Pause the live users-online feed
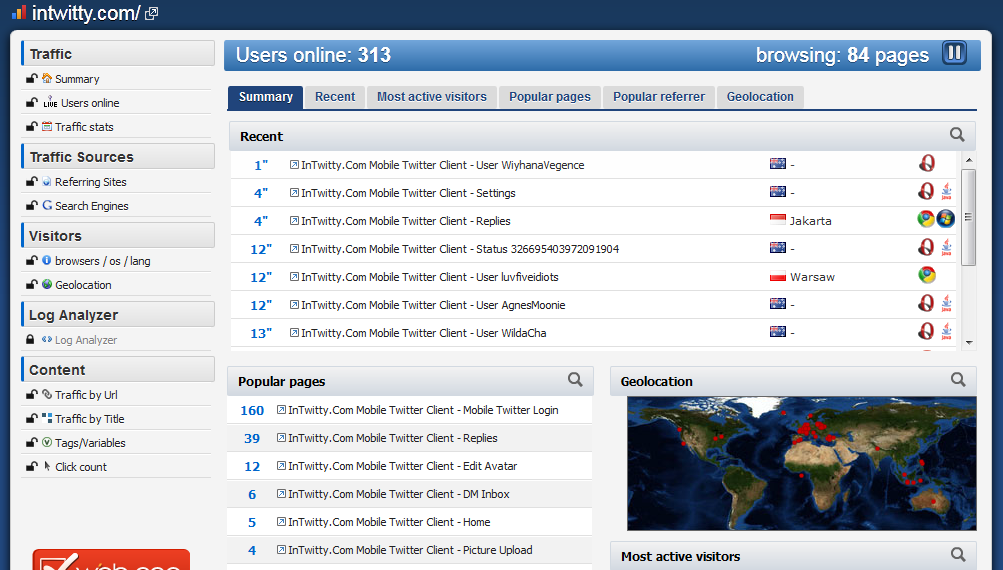1003x570 pixels. [954, 53]
